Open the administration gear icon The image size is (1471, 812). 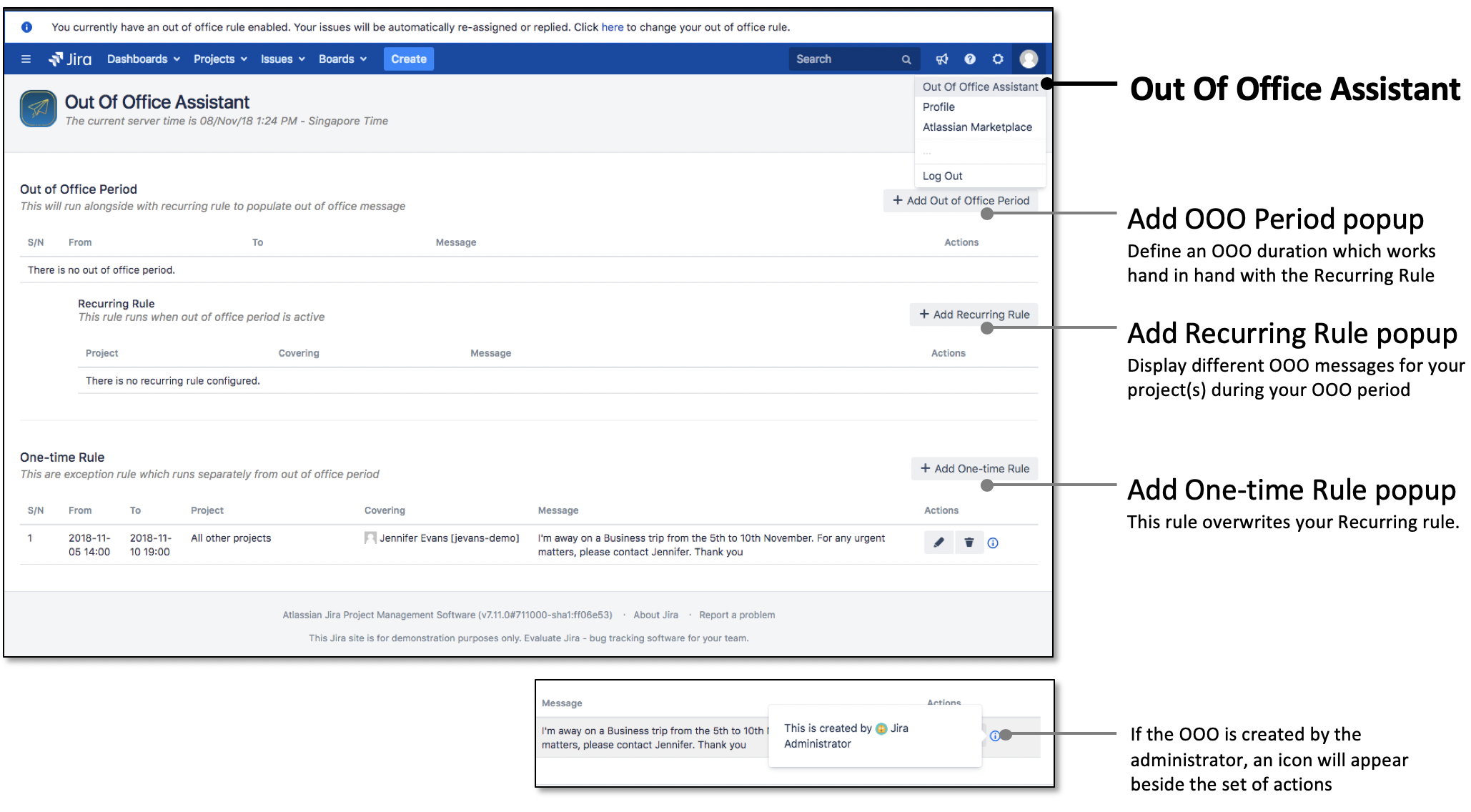(x=998, y=59)
